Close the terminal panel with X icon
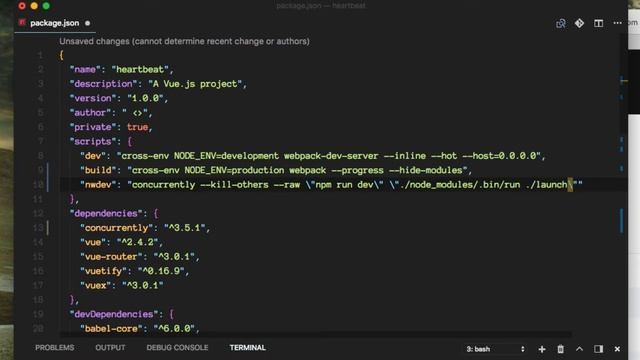The height and width of the screenshot is (360, 640). pyautogui.click(x=617, y=349)
